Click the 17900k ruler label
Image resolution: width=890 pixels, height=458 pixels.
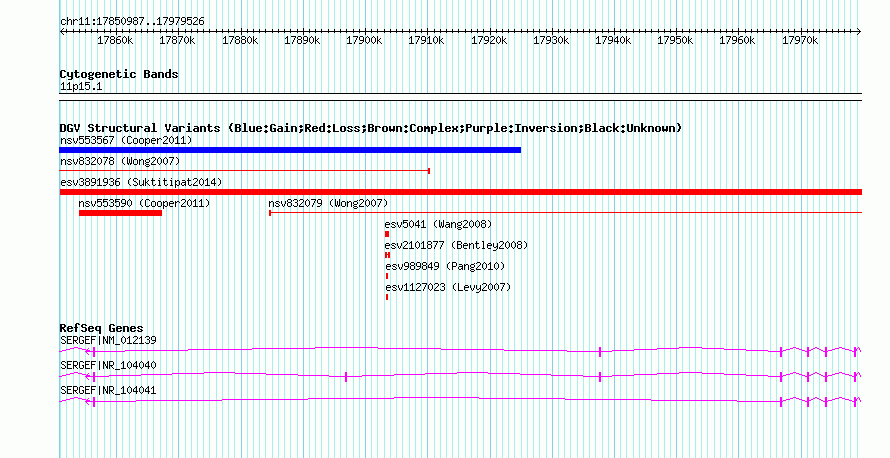[364, 41]
